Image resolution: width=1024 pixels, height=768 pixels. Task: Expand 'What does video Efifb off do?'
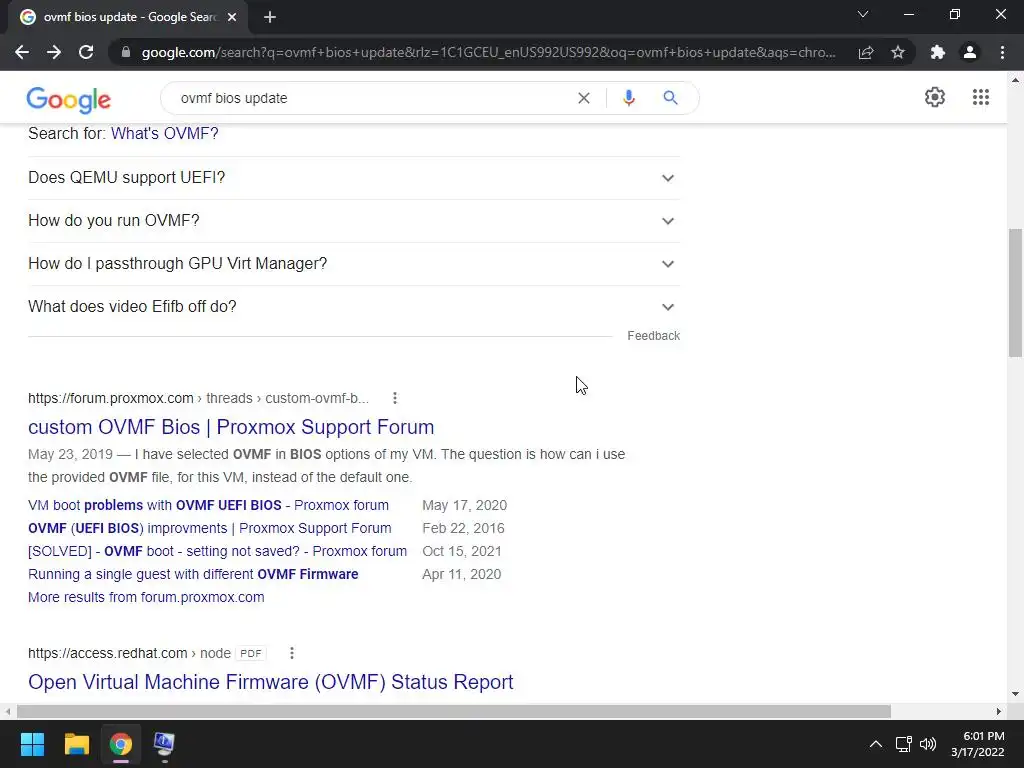[354, 307]
